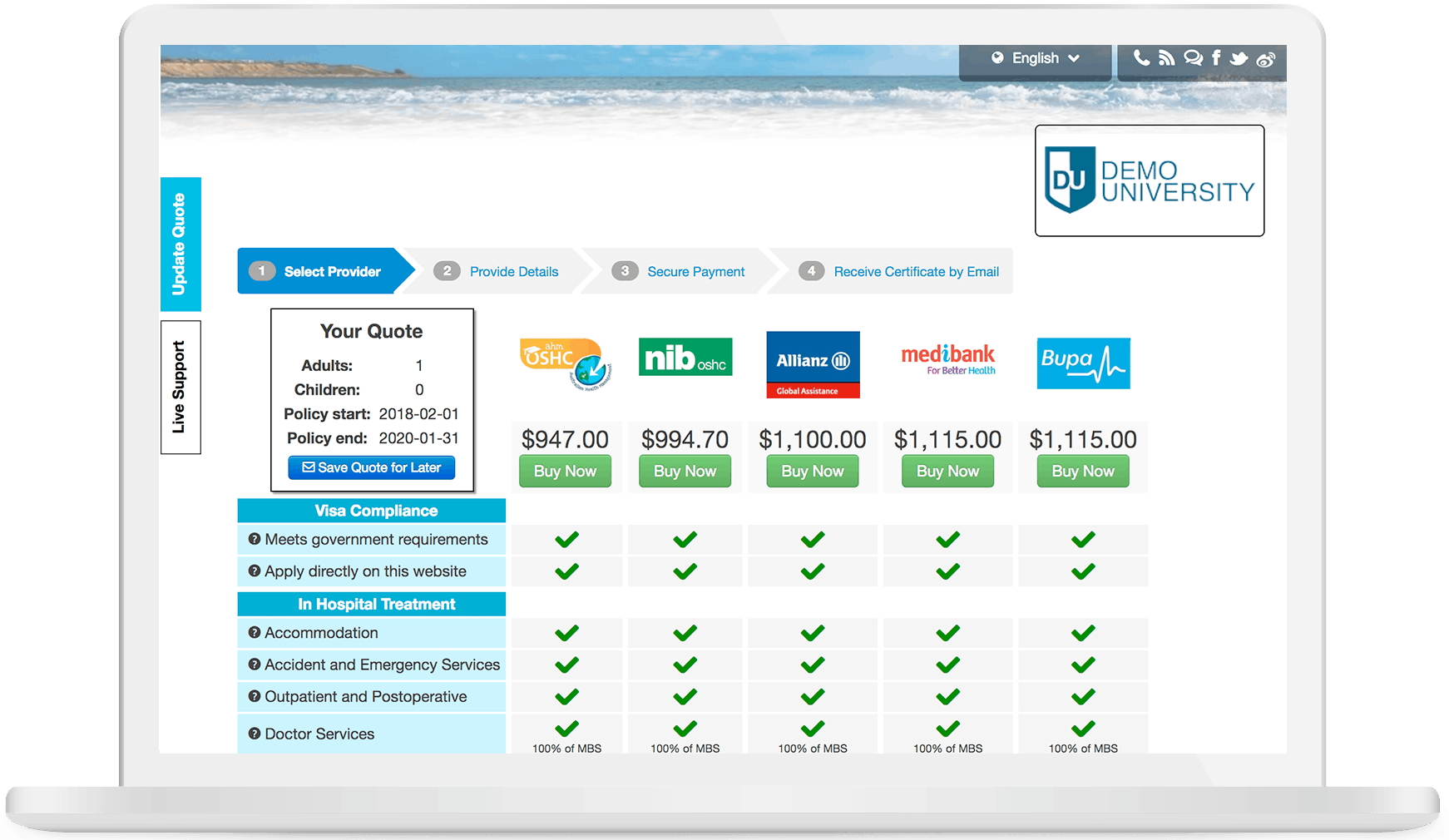Image resolution: width=1449 pixels, height=840 pixels.
Task: Click the Visa Compliance section header
Action: point(372,511)
